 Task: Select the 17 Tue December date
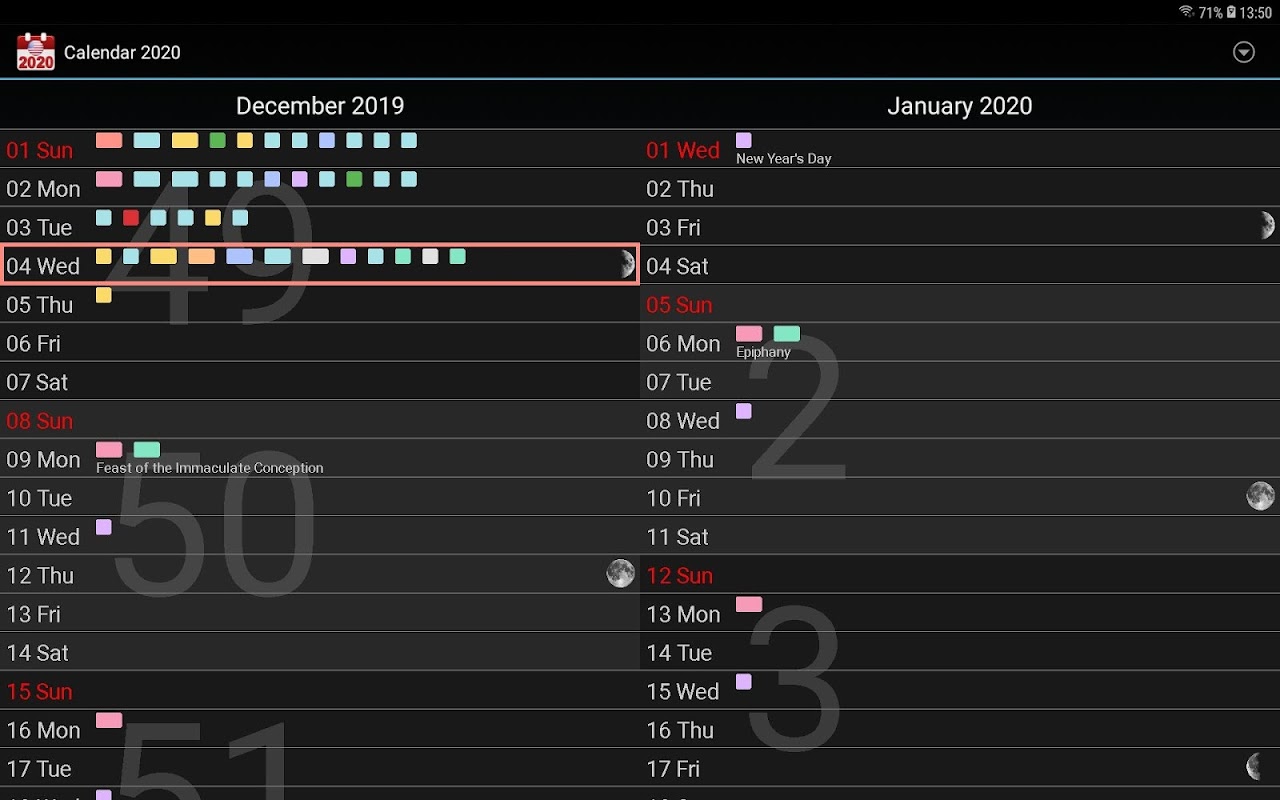click(x=39, y=769)
